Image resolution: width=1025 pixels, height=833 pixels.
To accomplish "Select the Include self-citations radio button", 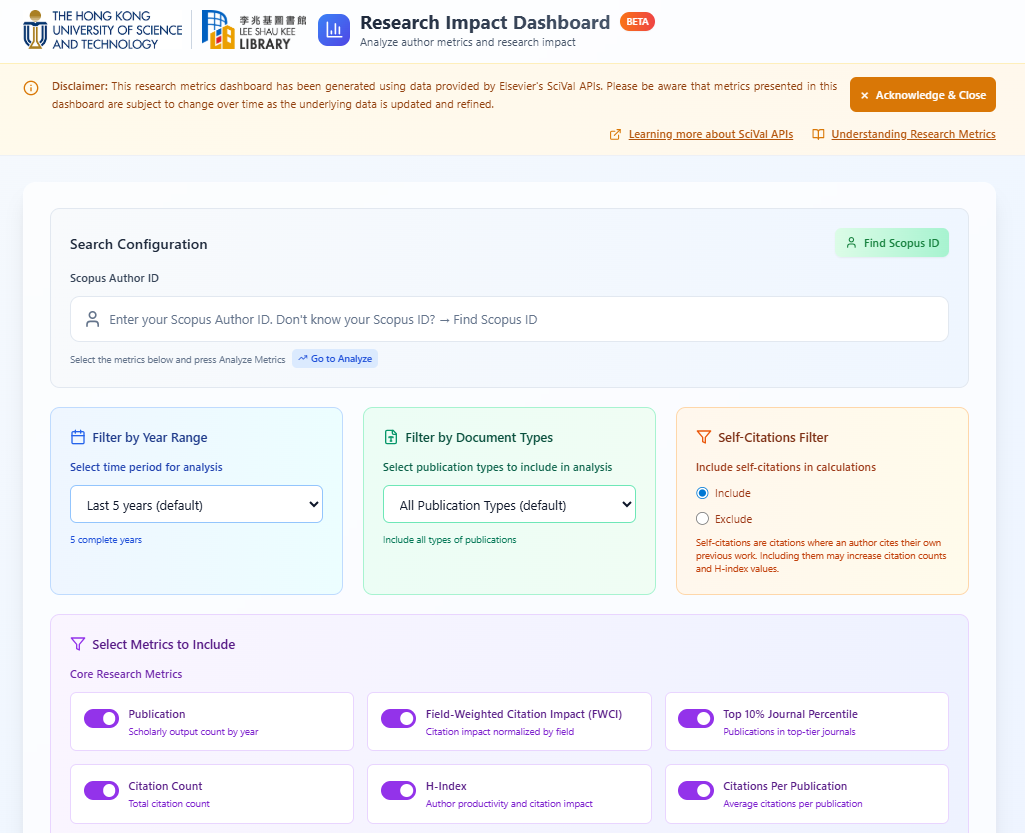I will coord(702,493).
